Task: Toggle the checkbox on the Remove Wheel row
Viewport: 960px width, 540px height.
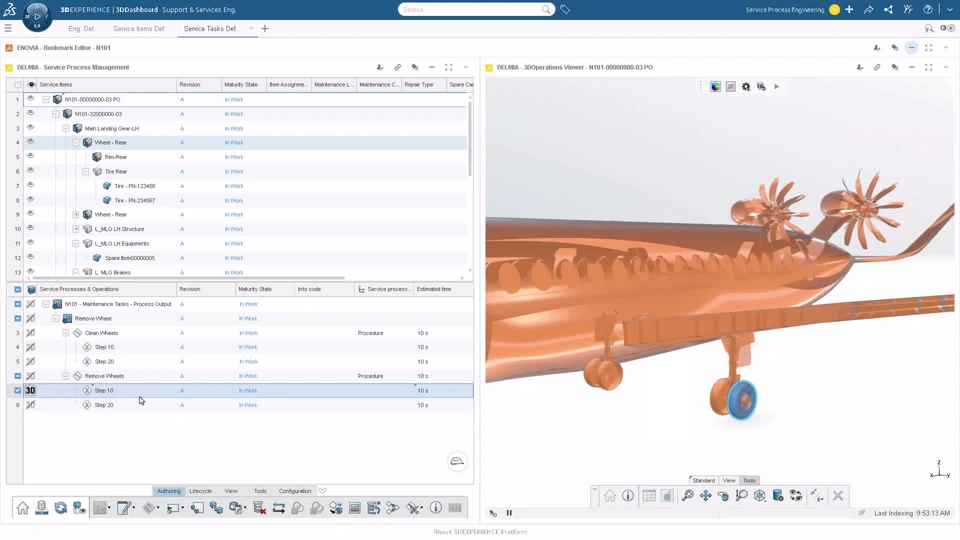Action: pyautogui.click(x=18, y=318)
